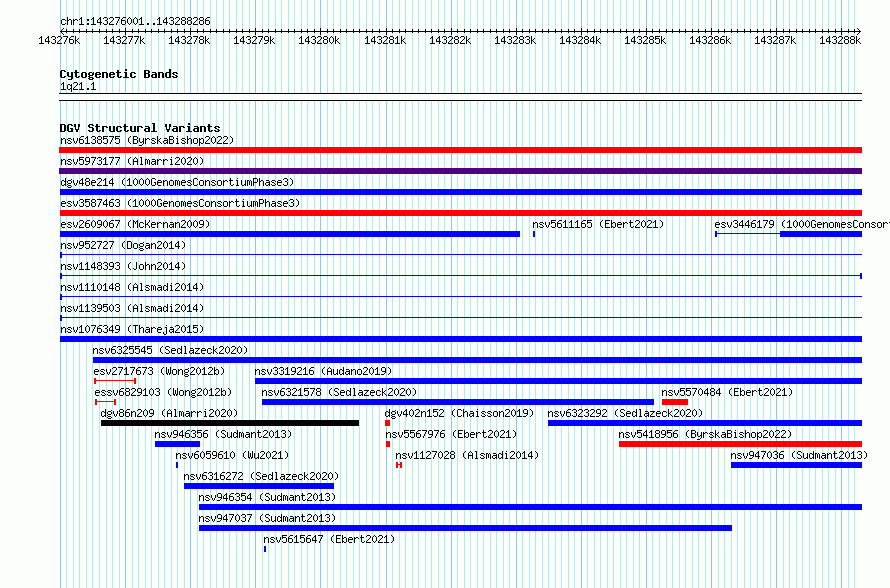The image size is (890, 588).
Task: Click the blue bar of nsv947037 (Sudmant2013)
Action: pos(465,528)
